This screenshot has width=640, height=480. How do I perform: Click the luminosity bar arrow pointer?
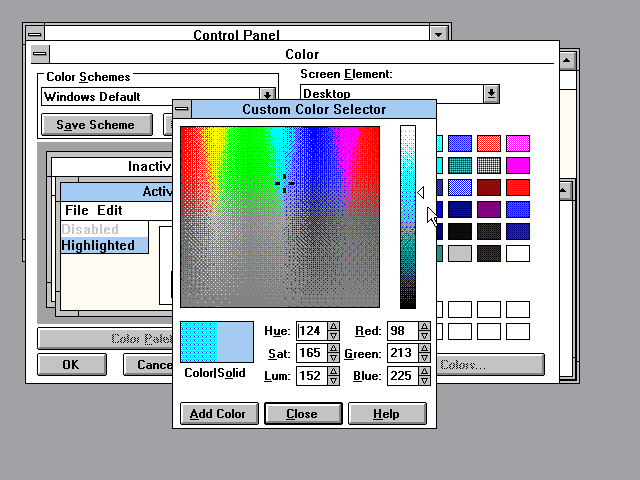421,192
